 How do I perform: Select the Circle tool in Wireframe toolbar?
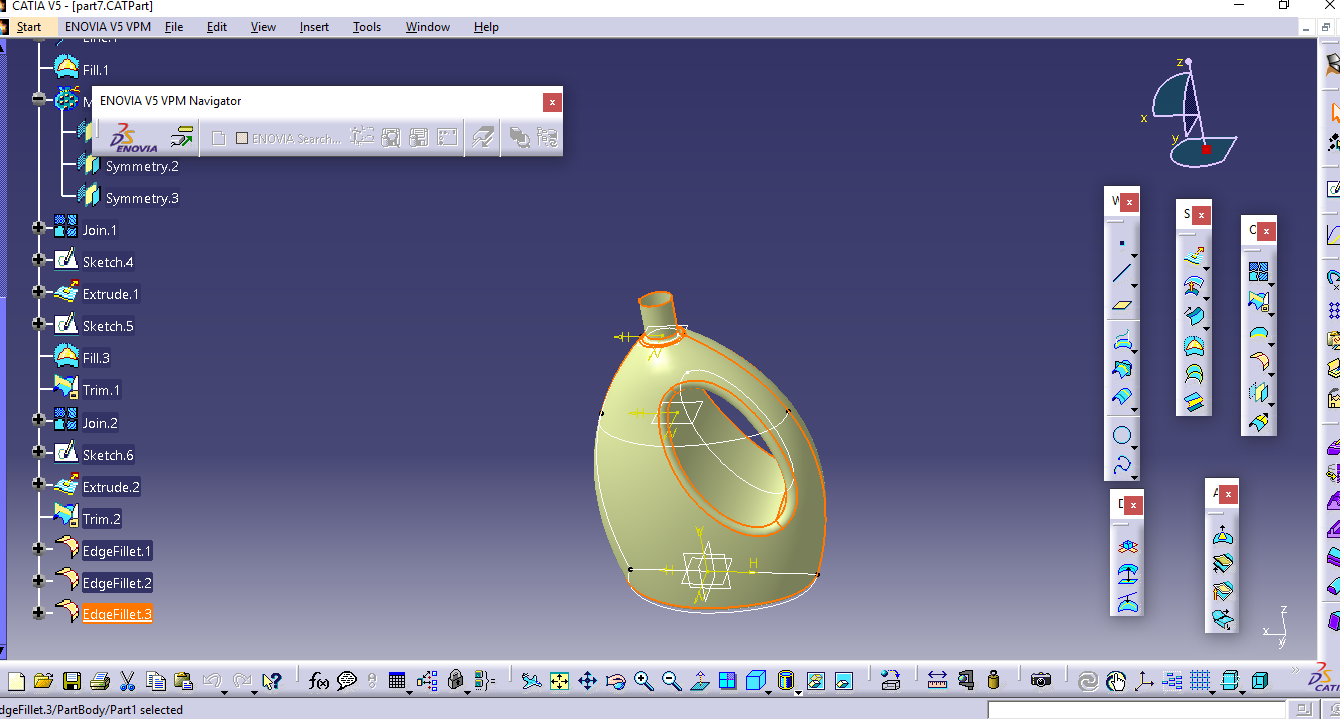pyautogui.click(x=1122, y=436)
